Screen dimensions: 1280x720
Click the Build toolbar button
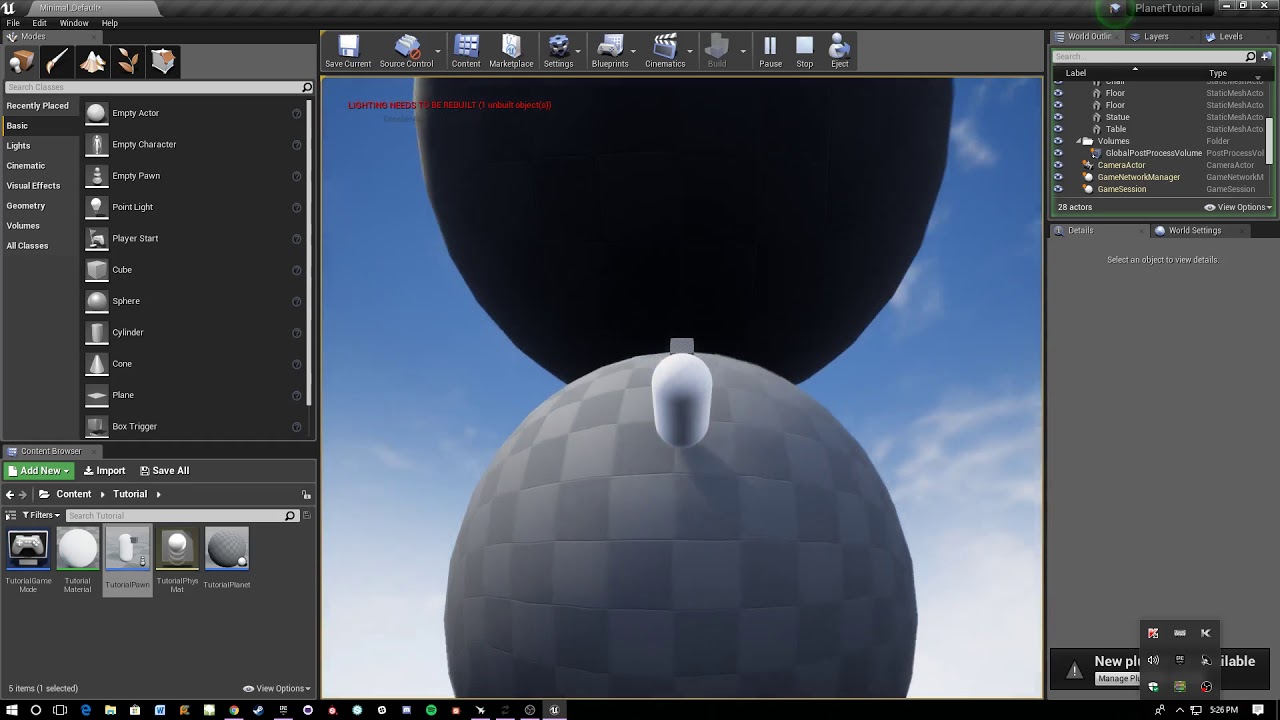click(717, 52)
